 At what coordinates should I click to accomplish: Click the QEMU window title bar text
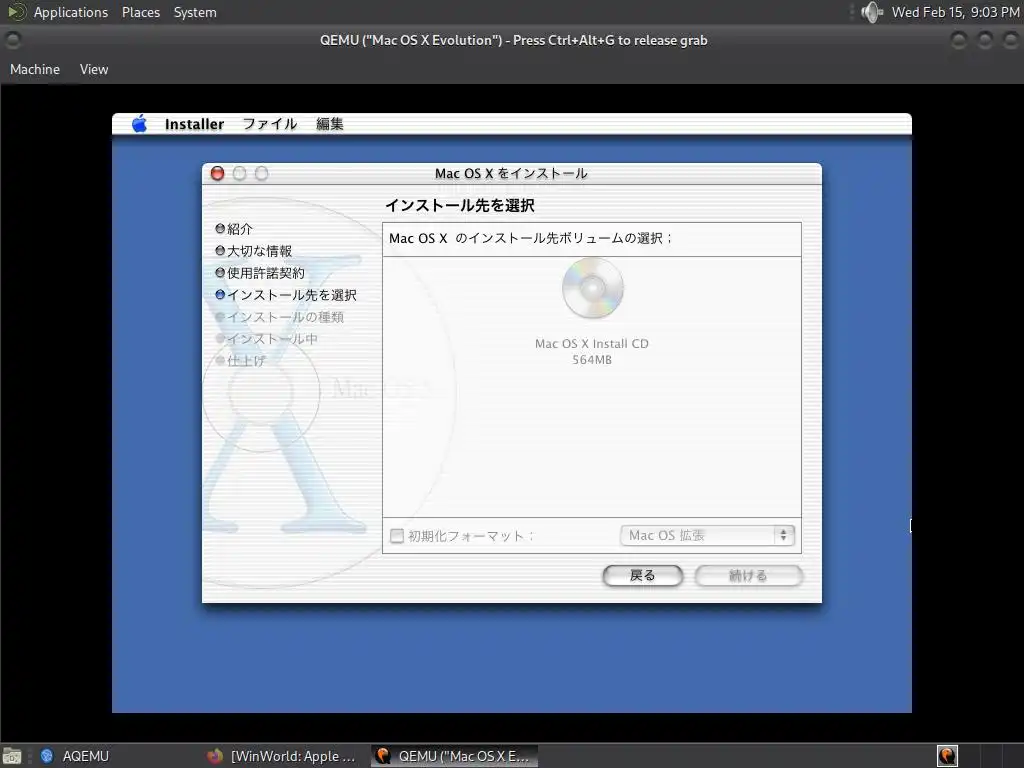[x=513, y=40]
